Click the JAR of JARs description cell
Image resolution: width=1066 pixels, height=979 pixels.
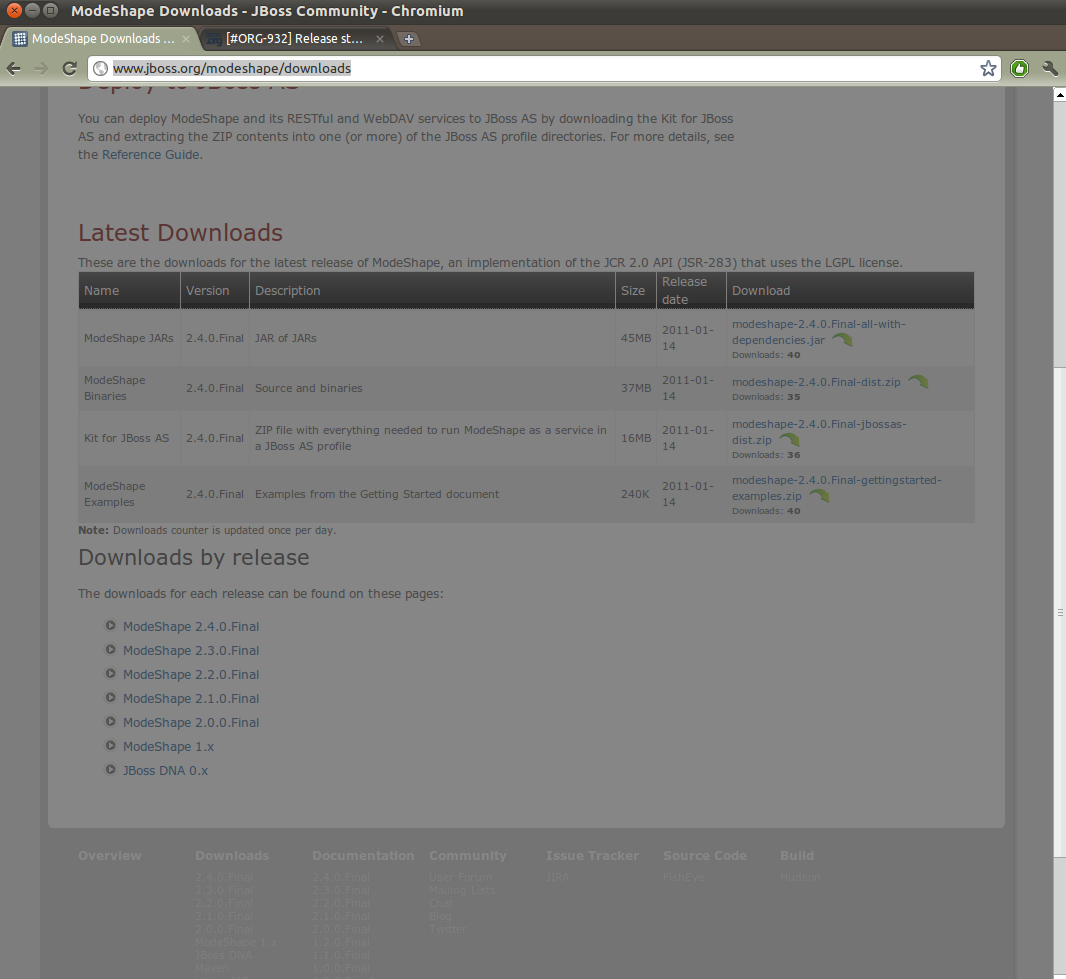click(432, 338)
